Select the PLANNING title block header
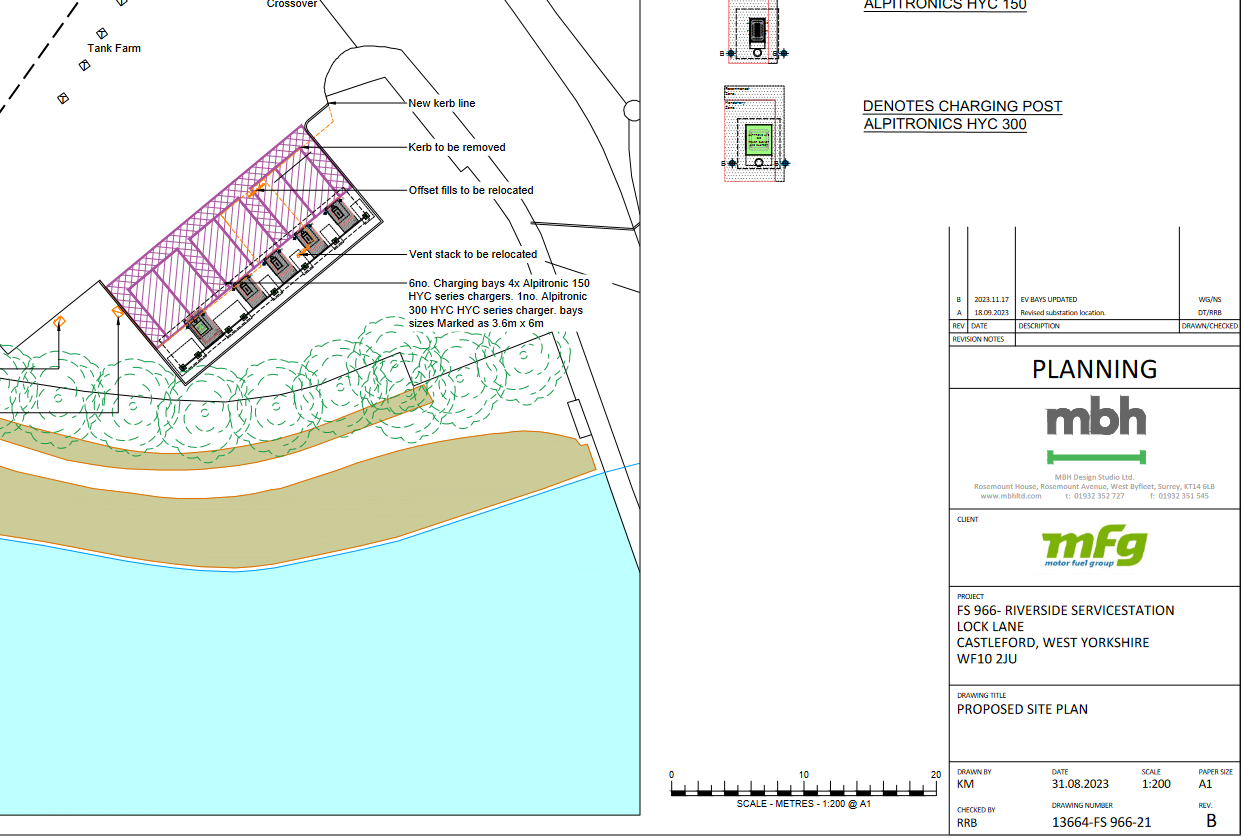The image size is (1244, 838). coord(1093,368)
